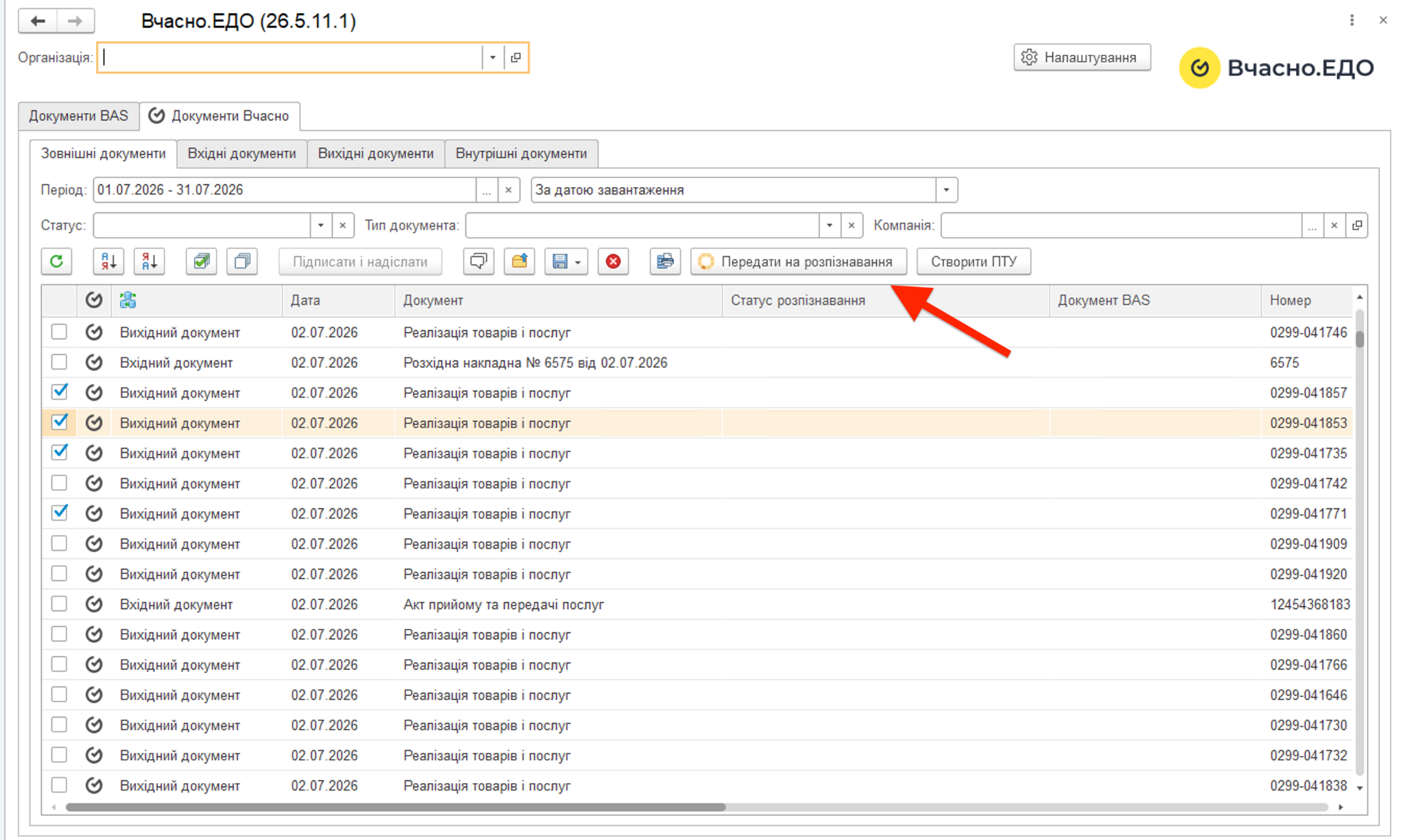Untick checkbox for document 0299-041735
Screen dimensions: 1405x840
point(60,453)
